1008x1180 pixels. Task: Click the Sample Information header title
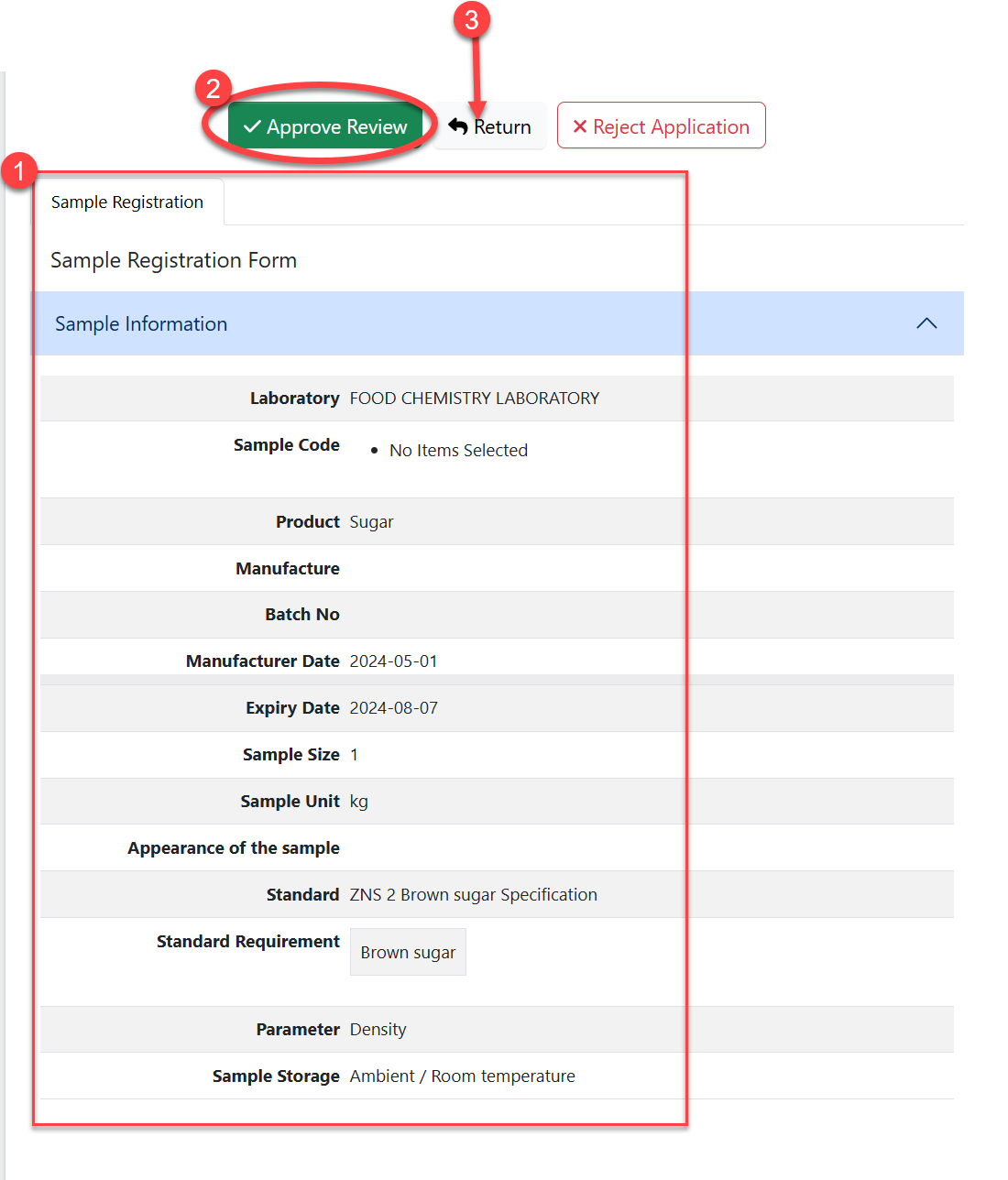point(141,324)
